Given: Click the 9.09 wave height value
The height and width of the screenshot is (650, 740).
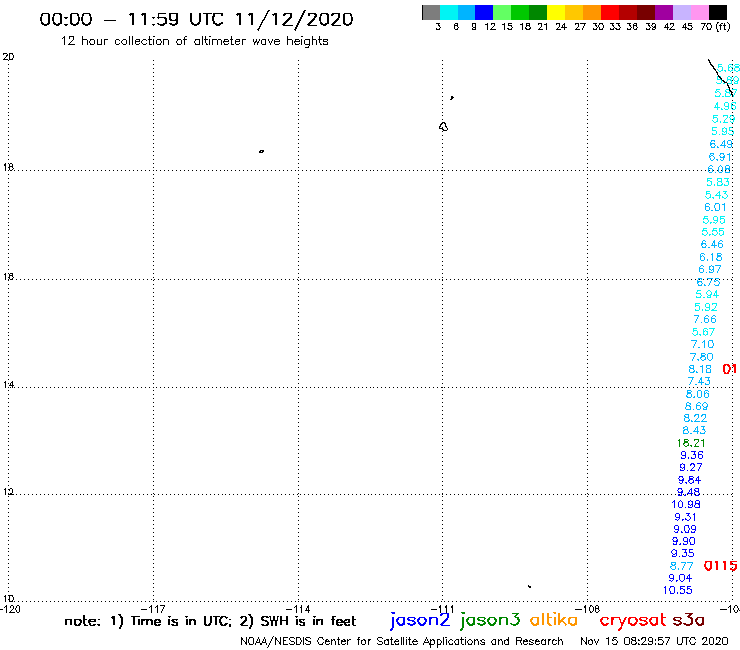Looking at the screenshot, I should tap(685, 530).
